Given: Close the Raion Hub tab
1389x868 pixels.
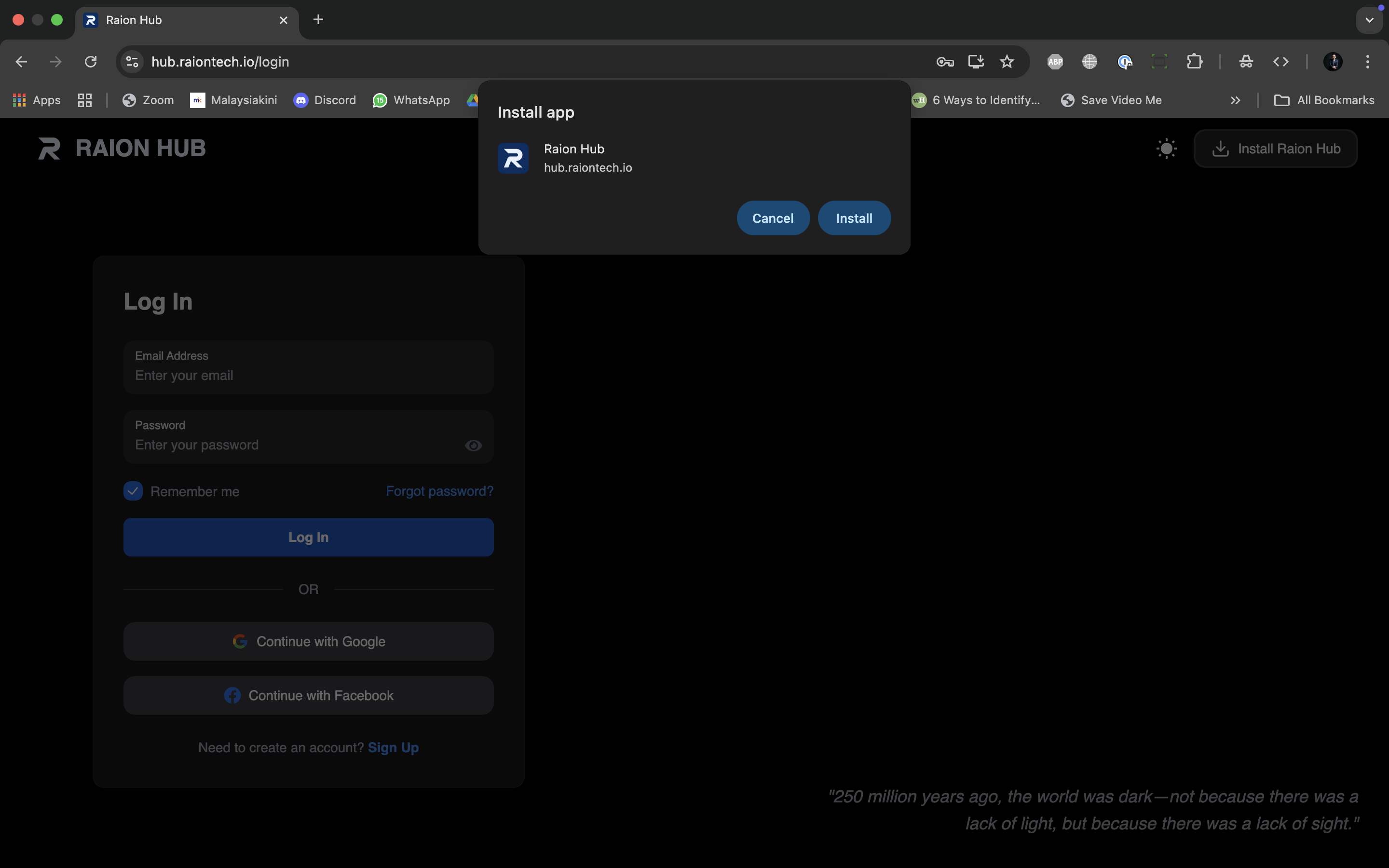Looking at the screenshot, I should click(284, 20).
